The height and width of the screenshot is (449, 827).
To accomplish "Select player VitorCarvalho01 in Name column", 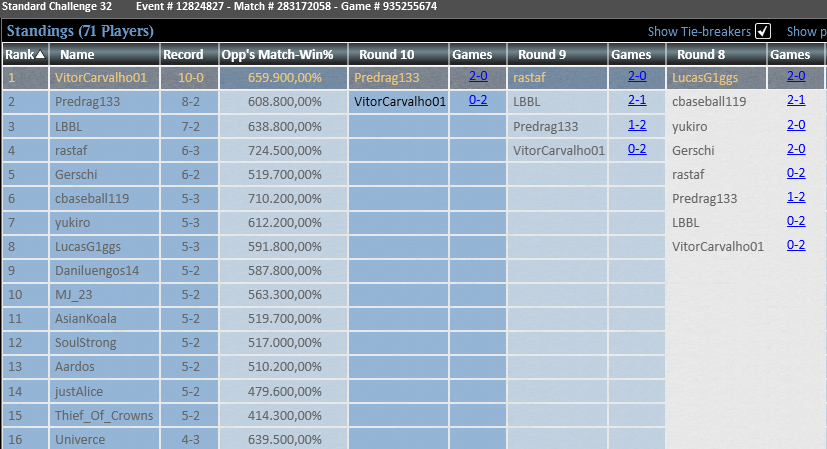I will click(101, 78).
